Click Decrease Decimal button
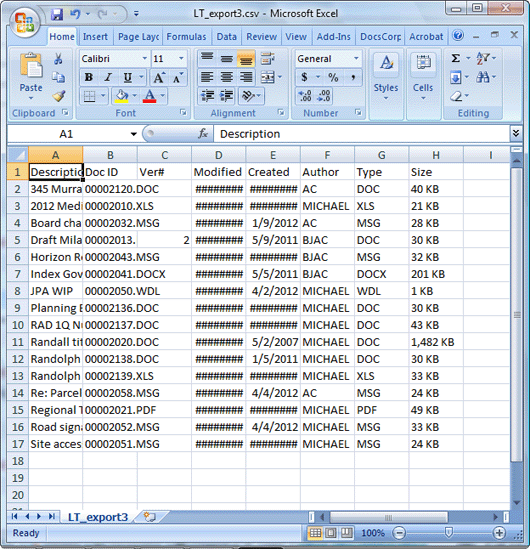The width and height of the screenshot is (530, 549). click(x=323, y=96)
